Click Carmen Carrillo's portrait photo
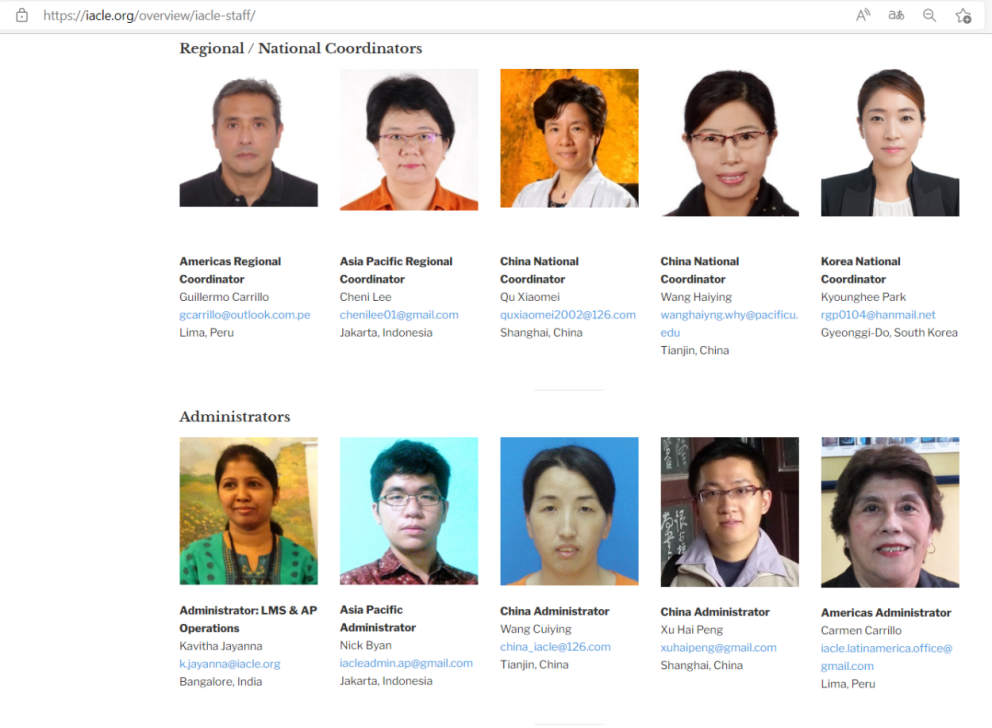Image resolution: width=992 pixels, height=728 pixels. (890, 512)
